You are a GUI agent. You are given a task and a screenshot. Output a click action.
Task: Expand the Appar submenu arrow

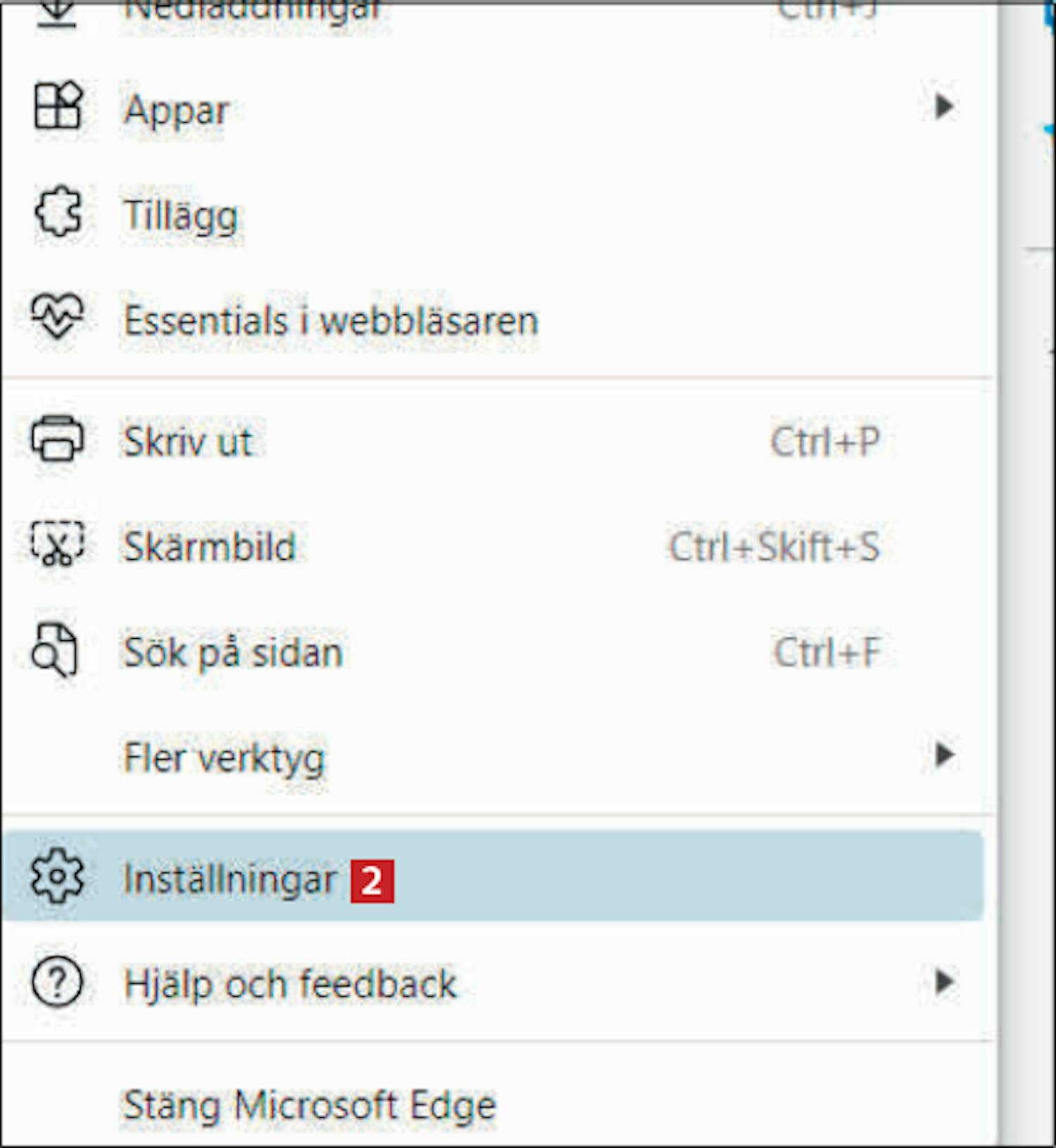click(944, 107)
